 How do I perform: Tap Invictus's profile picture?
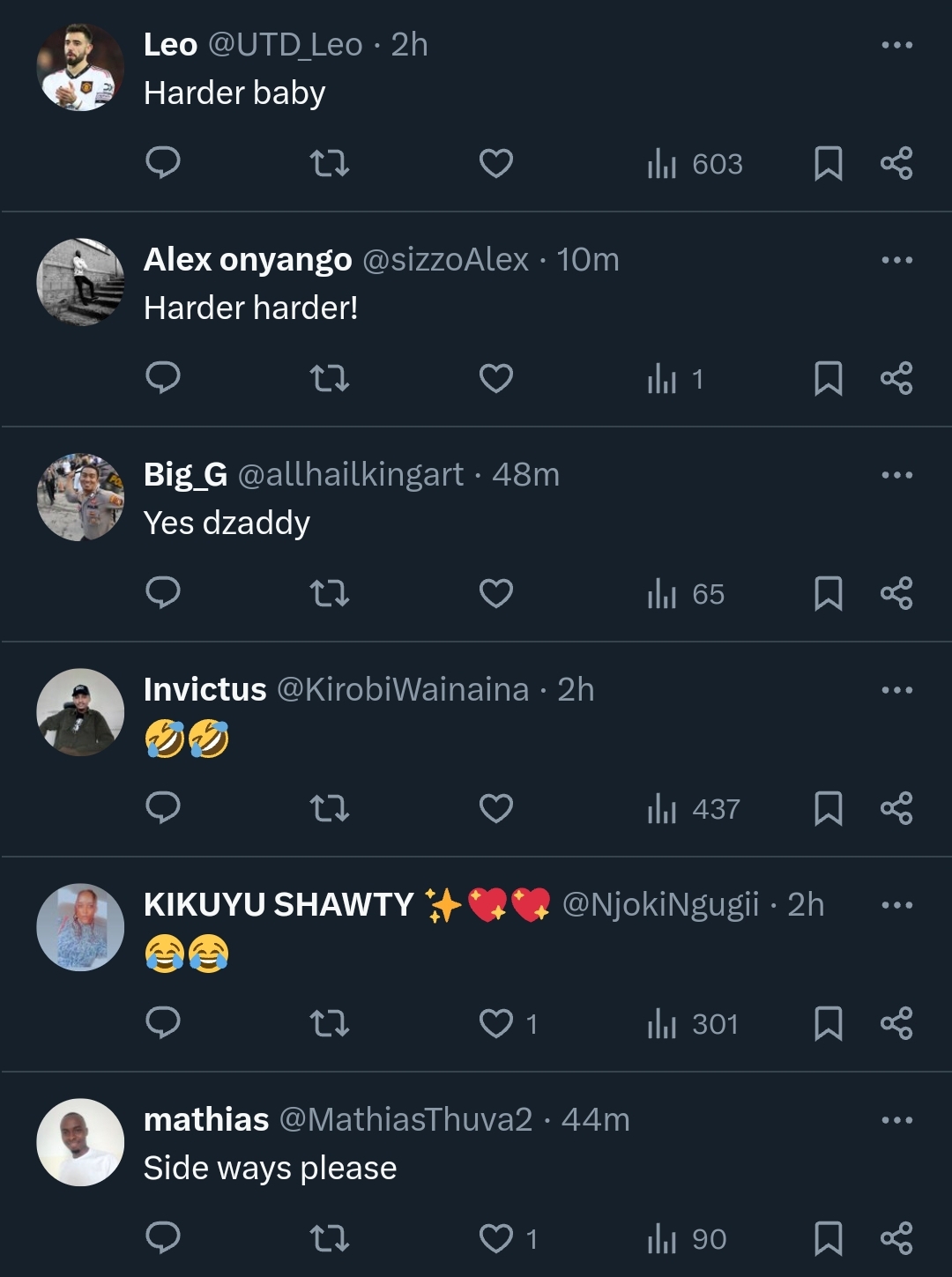pos(80,712)
